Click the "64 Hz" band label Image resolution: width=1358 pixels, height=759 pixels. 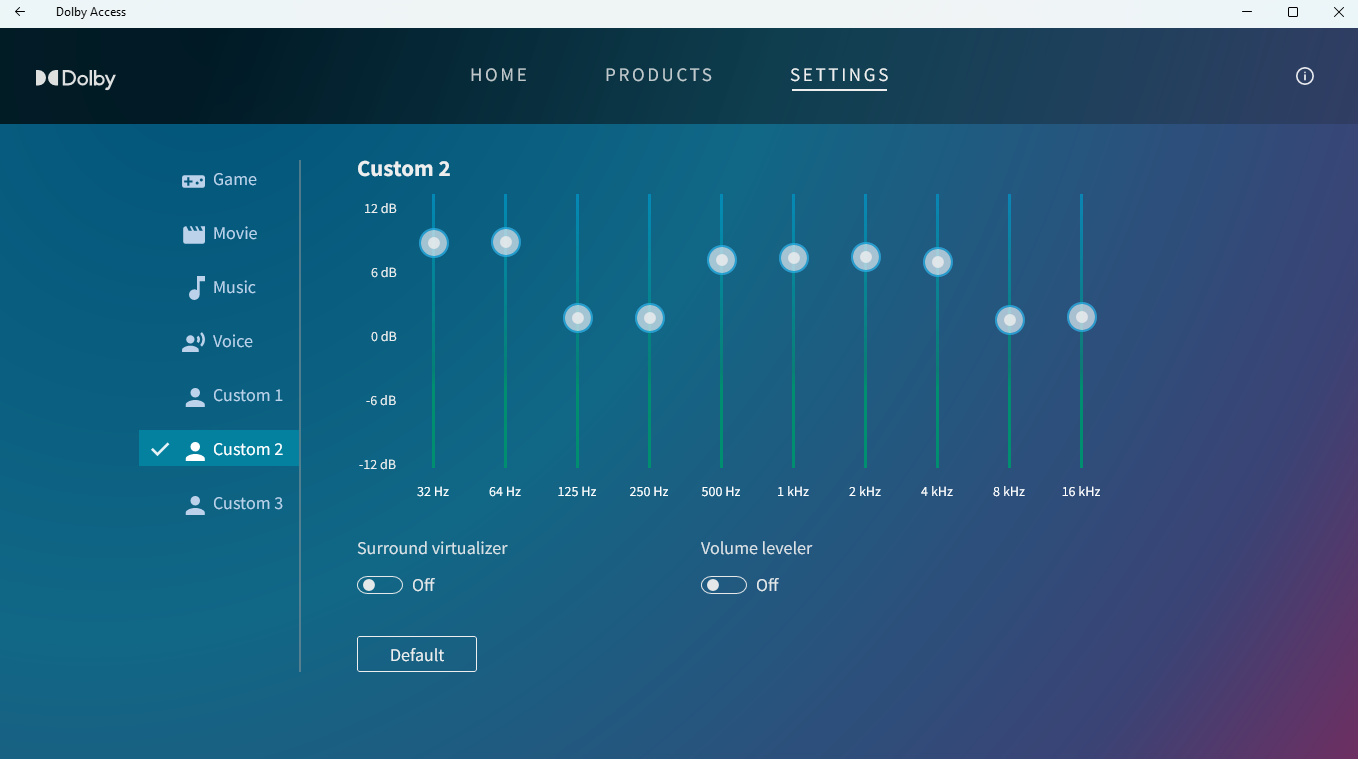(x=505, y=491)
